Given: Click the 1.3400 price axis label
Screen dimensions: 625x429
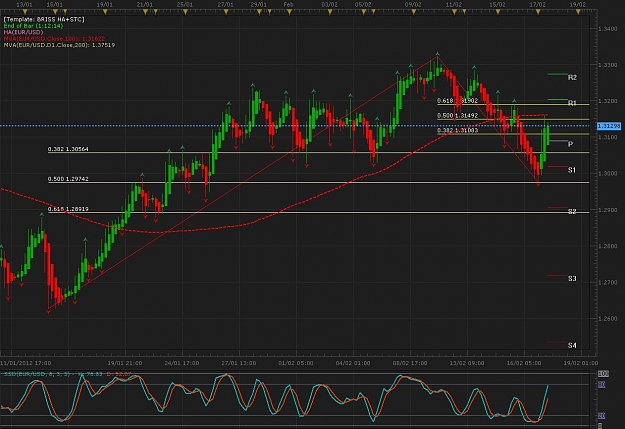Looking at the screenshot, I should (x=608, y=29).
